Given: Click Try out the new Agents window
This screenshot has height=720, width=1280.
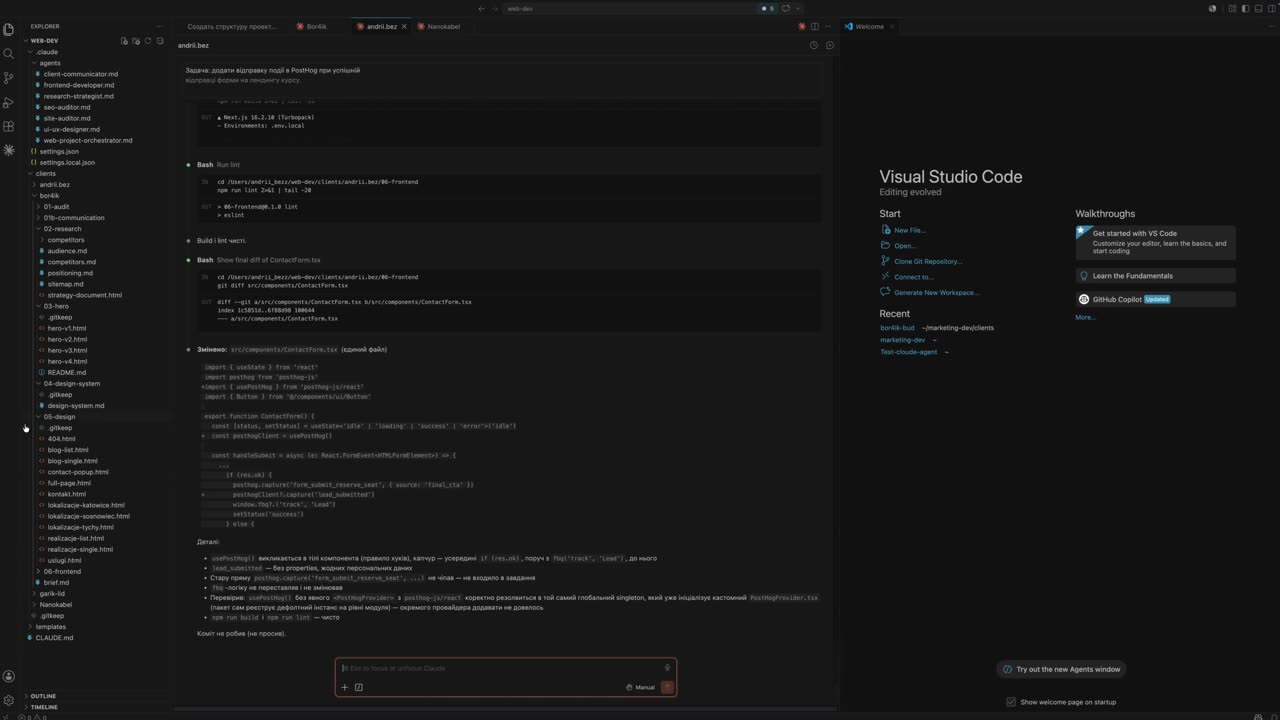Looking at the screenshot, I should tap(1063, 669).
